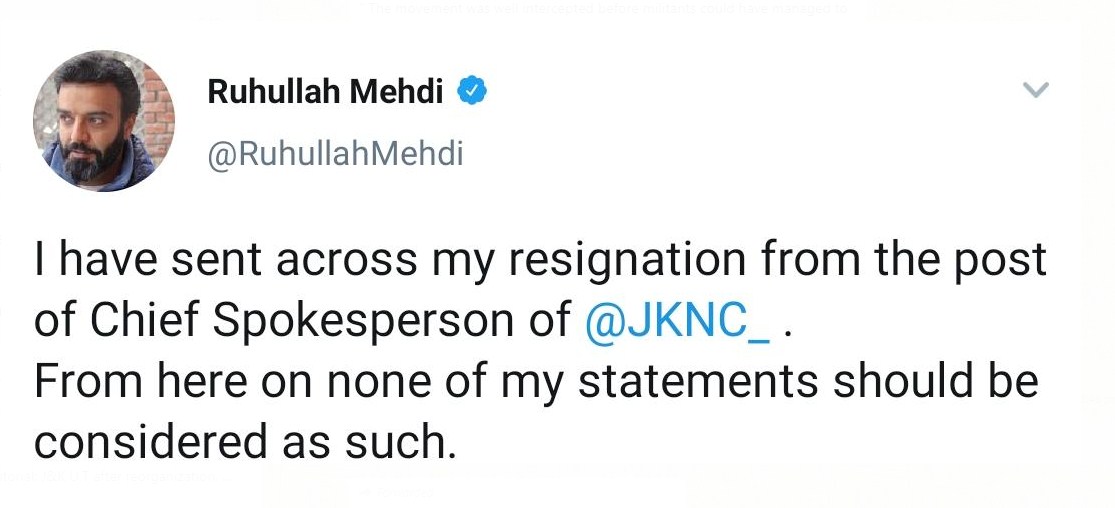The width and height of the screenshot is (1115, 508).
Task: Click the word "across" in the tweet
Action: coord(345,262)
